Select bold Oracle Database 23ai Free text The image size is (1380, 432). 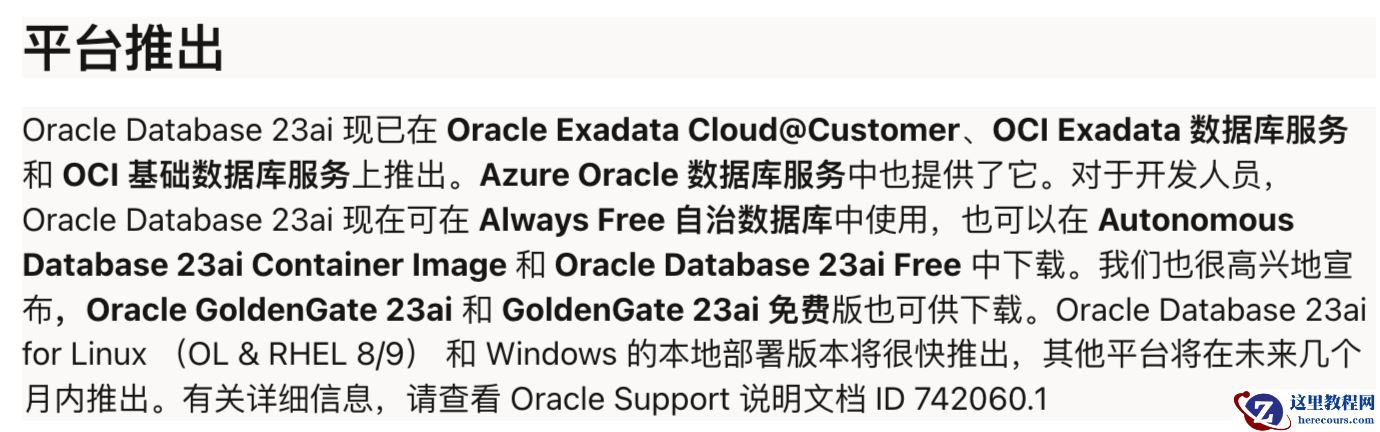coord(757,265)
